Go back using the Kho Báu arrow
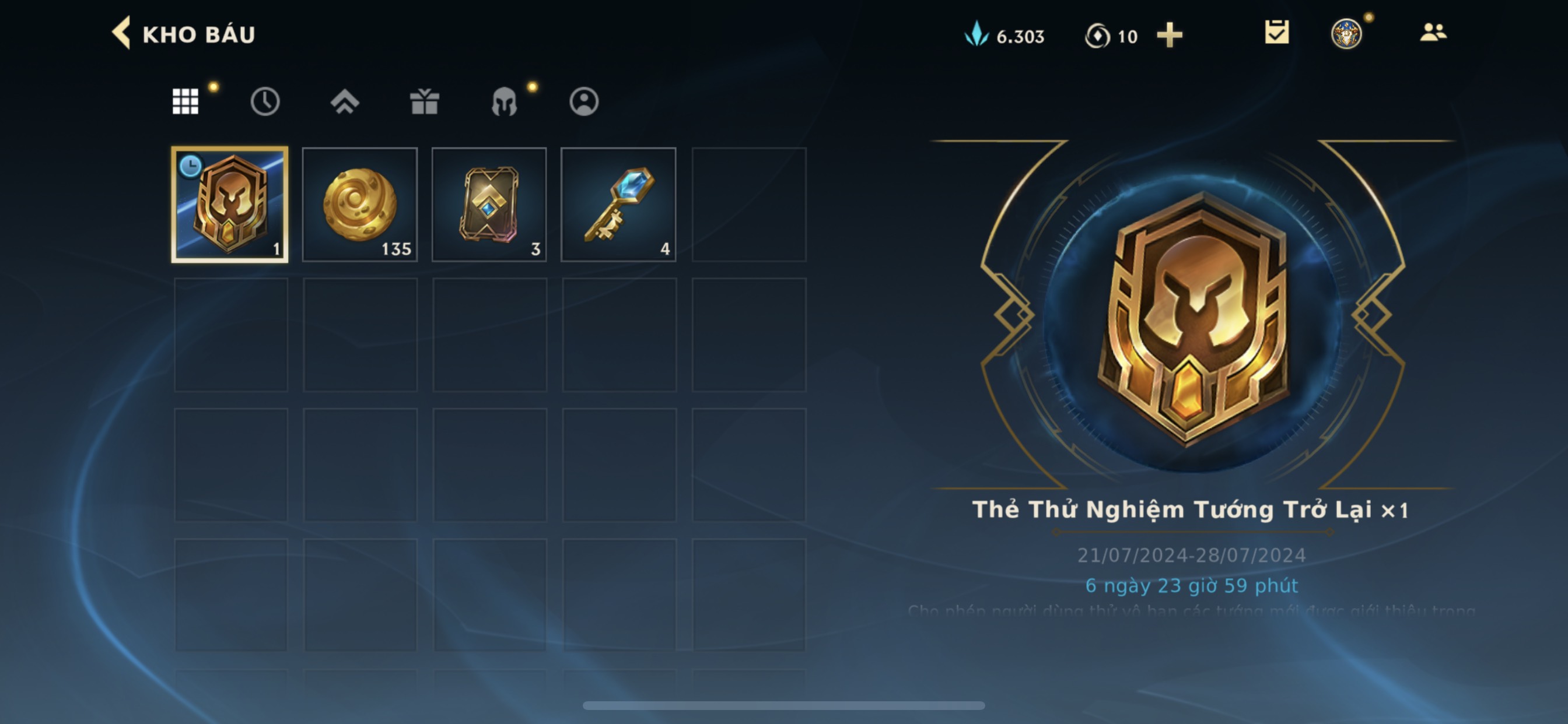Image resolution: width=1568 pixels, height=724 pixels. [x=121, y=33]
